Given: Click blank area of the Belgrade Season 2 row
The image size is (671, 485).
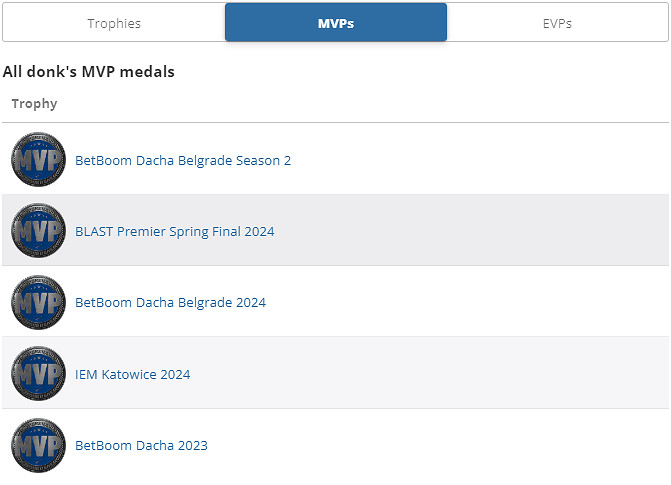Looking at the screenshot, I should coord(480,160).
